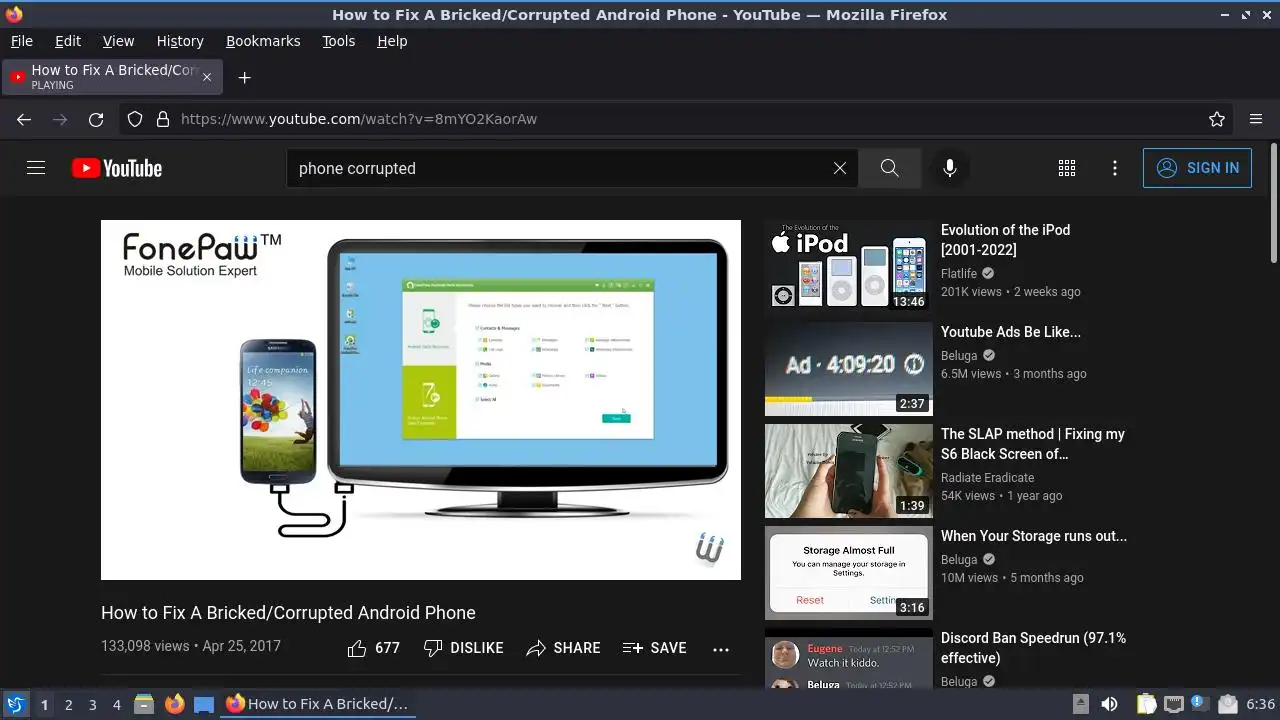Like the video with thumbs up
This screenshot has height=720, width=1280.
(373, 648)
